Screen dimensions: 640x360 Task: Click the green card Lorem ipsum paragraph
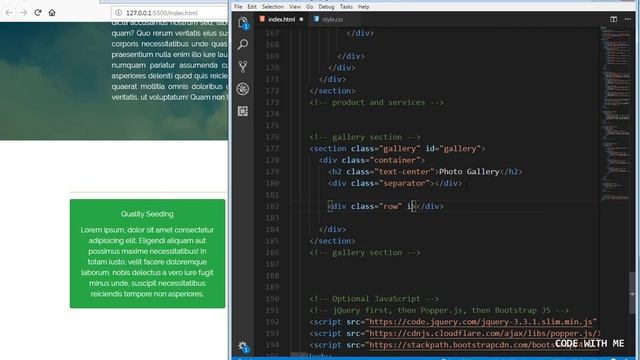[147, 262]
